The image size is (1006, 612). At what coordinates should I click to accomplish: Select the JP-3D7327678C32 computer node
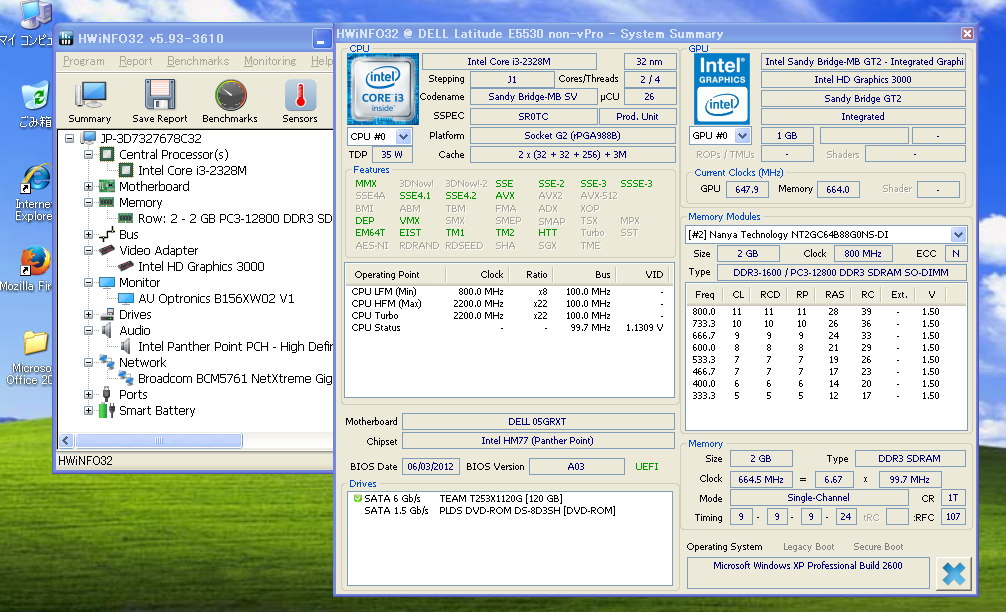[151, 139]
